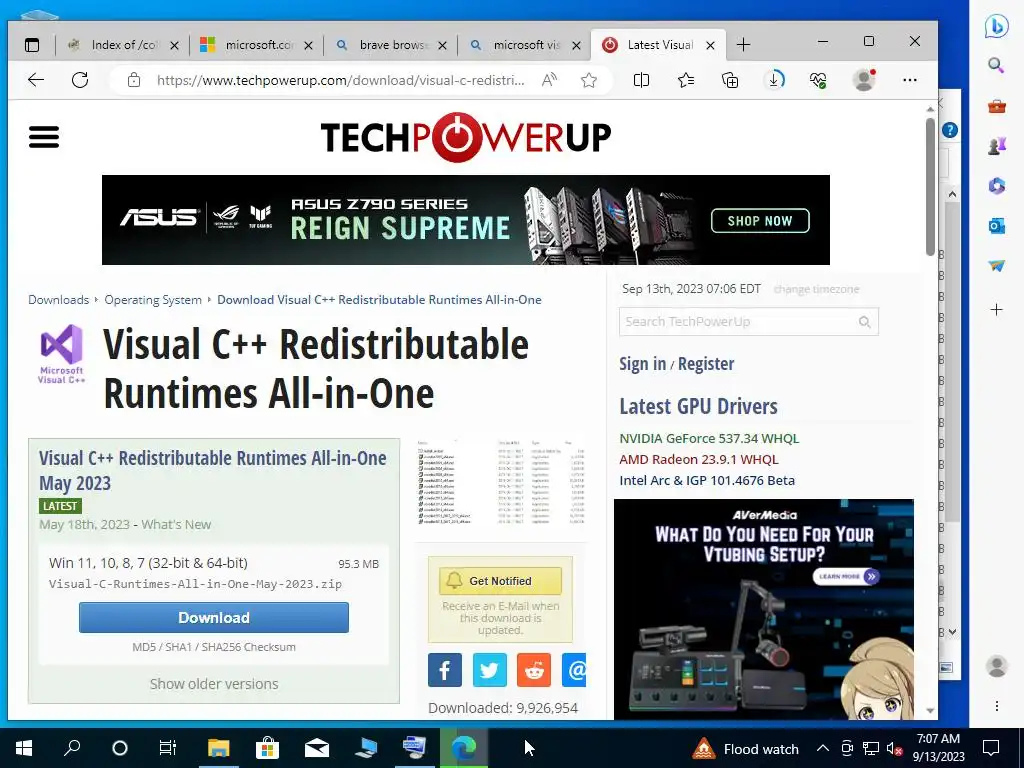Open sidebar Outlook icon
The width and height of the screenshot is (1024, 768).
click(996, 226)
